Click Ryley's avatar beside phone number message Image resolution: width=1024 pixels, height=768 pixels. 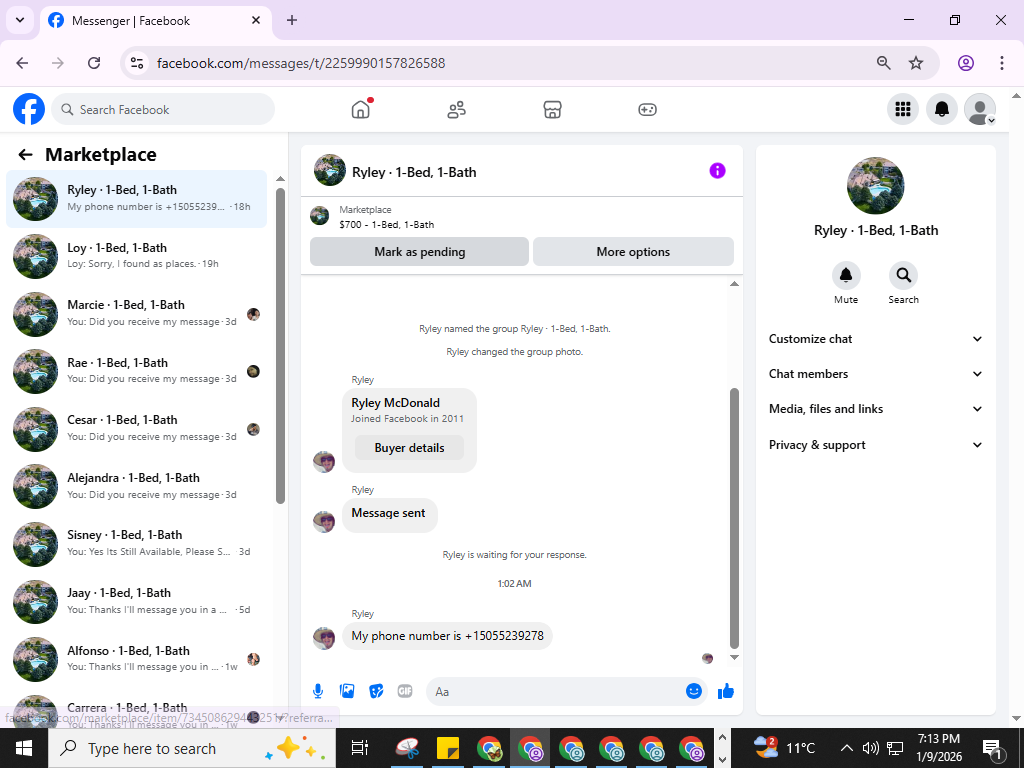324,638
